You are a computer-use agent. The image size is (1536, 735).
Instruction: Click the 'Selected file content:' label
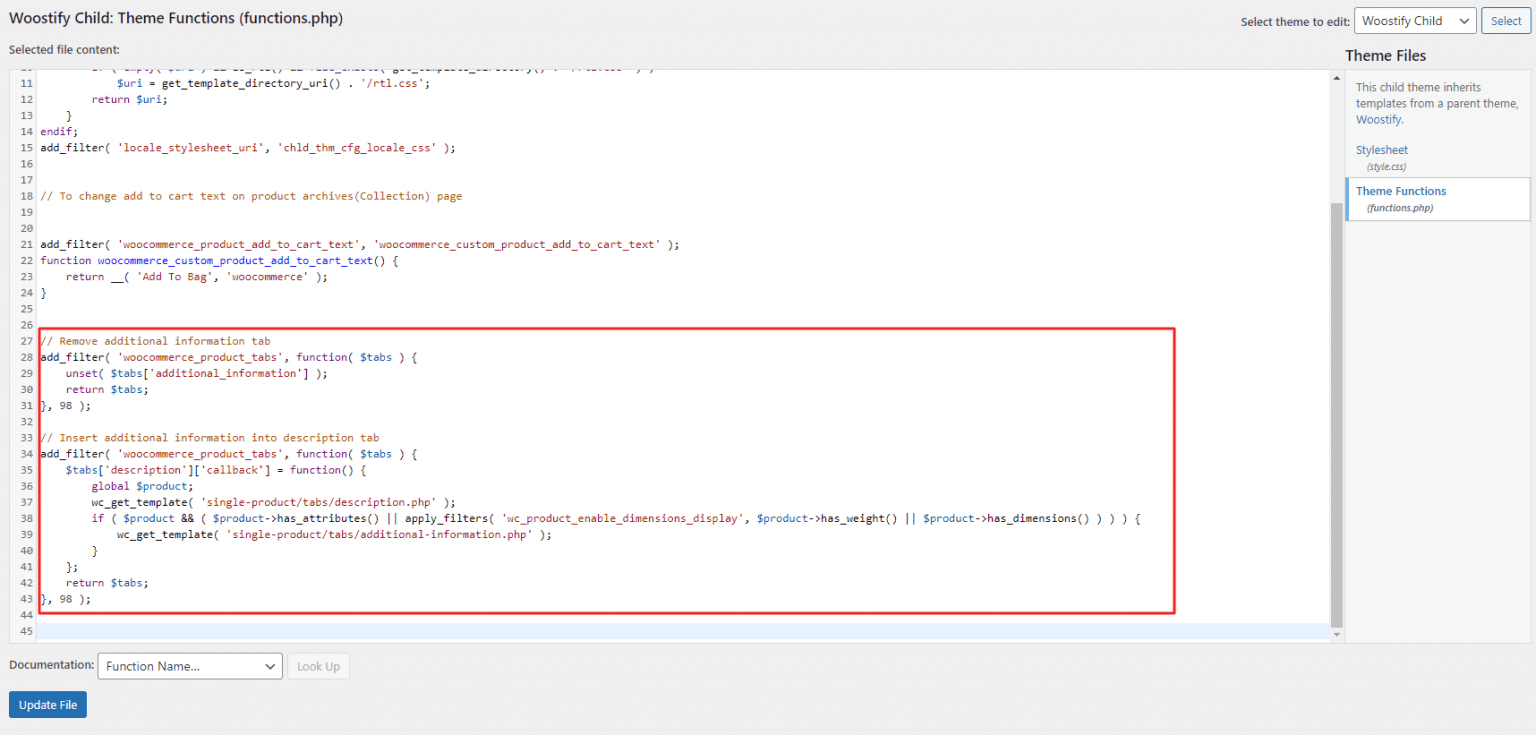click(64, 49)
